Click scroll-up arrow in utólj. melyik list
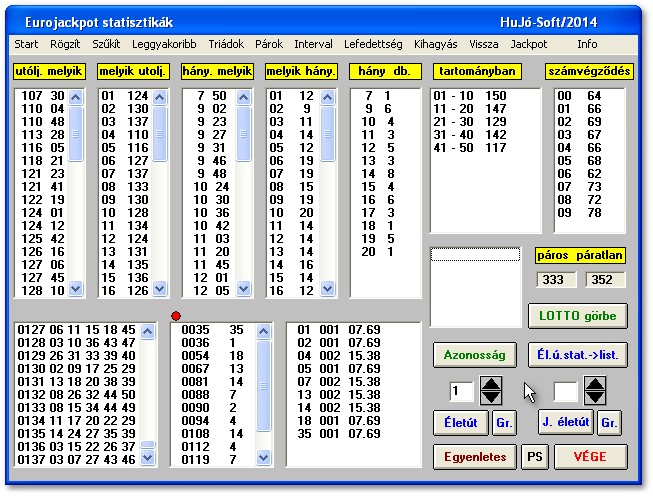Image resolution: width=653 pixels, height=496 pixels. (x=75, y=98)
